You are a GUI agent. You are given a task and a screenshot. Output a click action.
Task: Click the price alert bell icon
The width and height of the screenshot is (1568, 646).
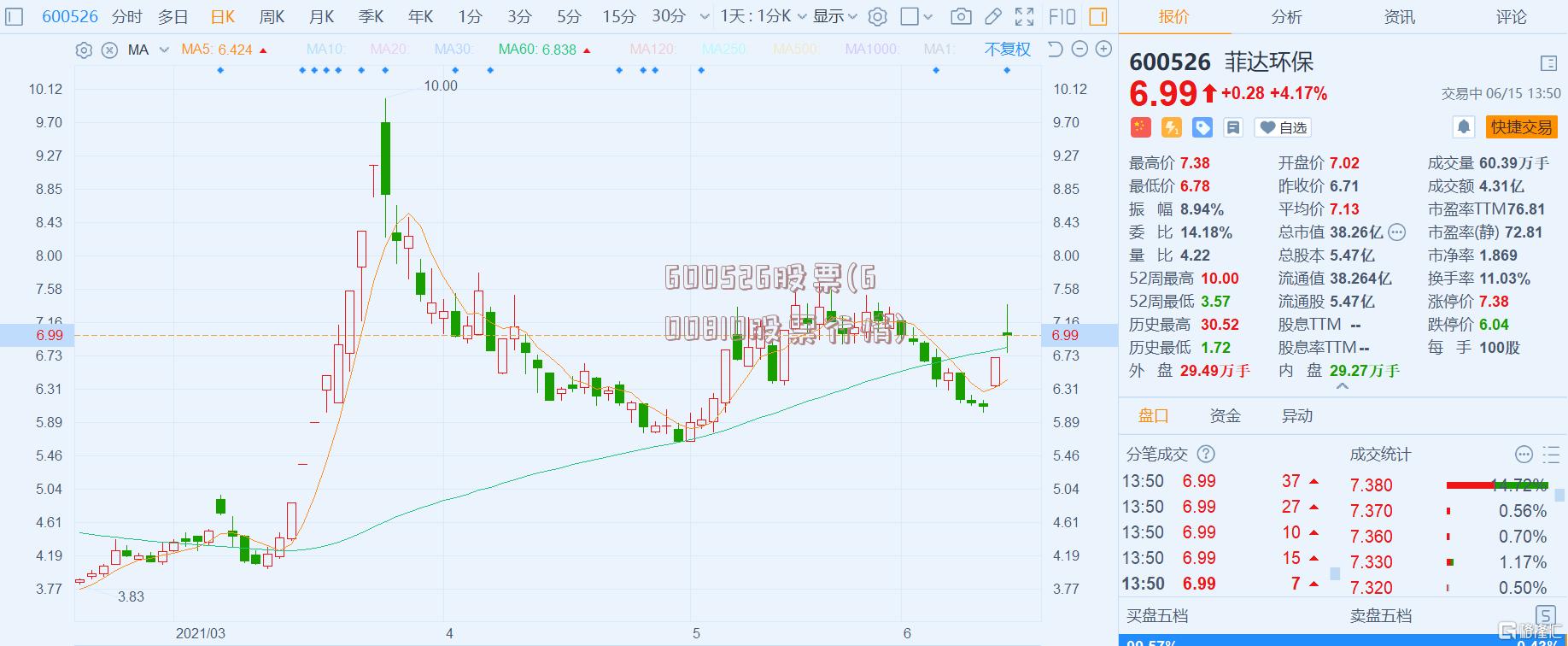(x=1463, y=127)
